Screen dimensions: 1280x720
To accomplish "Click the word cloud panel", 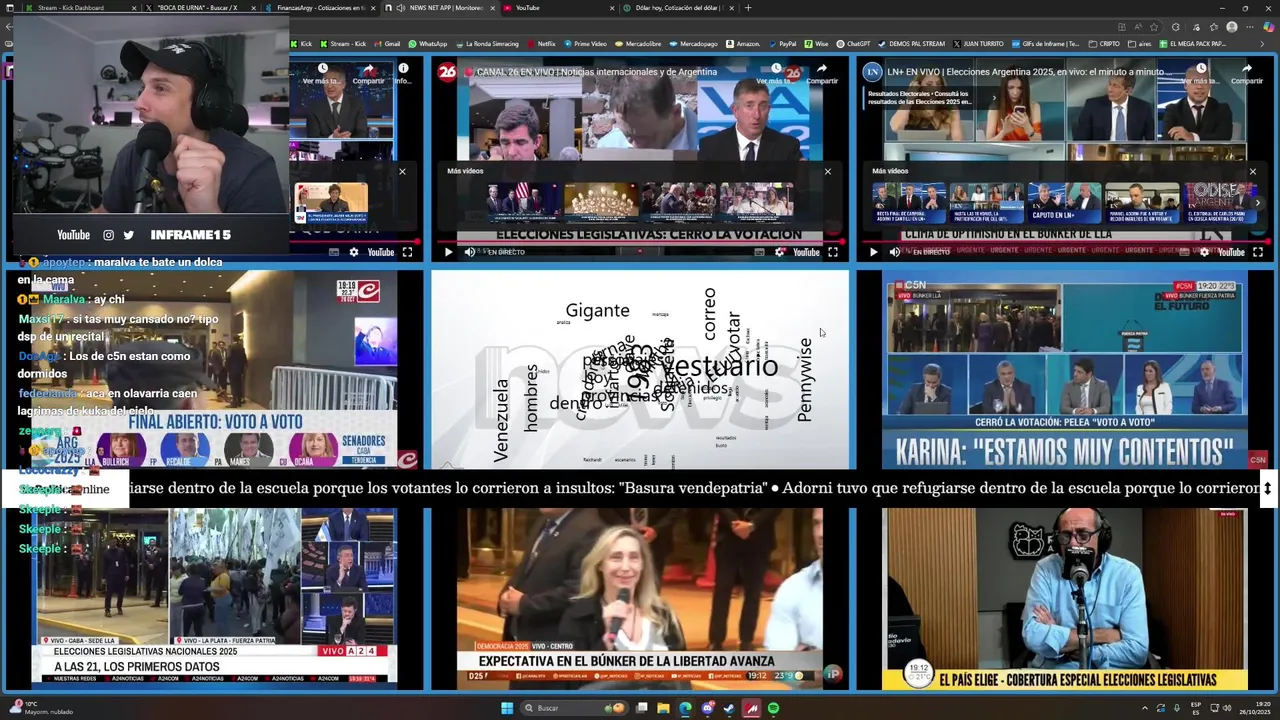I will coord(640,369).
